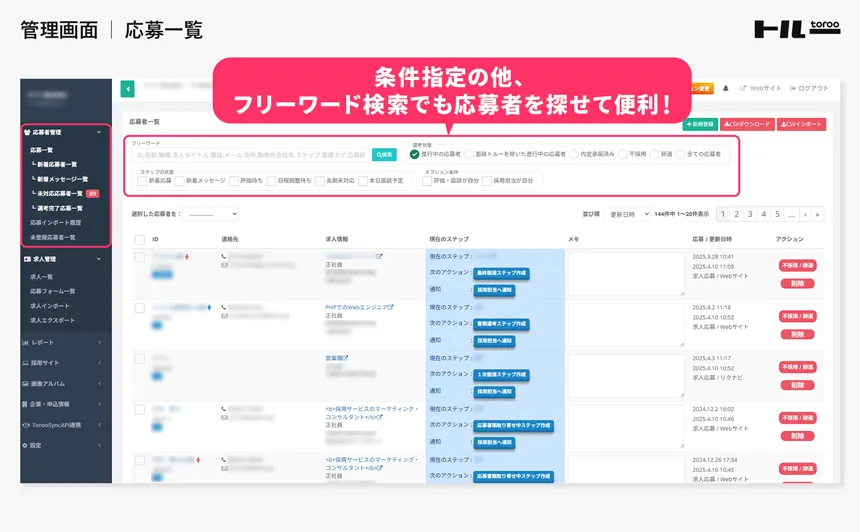The image size is (860, 532).
Task: Click the external link icon beside PHPでのWebエンジニア
Action: click(391, 307)
